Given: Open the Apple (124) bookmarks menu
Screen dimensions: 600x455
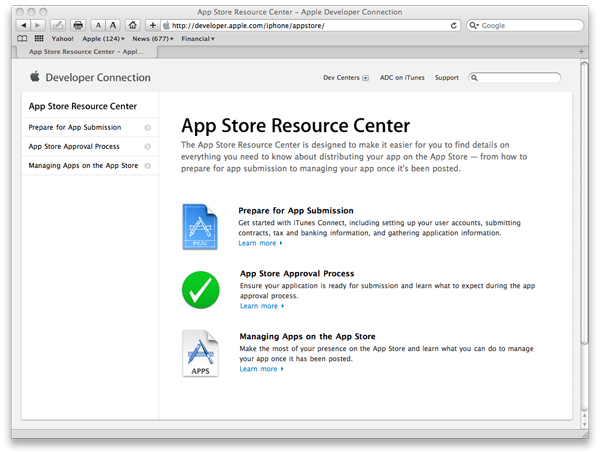Looking at the screenshot, I should pos(103,39).
